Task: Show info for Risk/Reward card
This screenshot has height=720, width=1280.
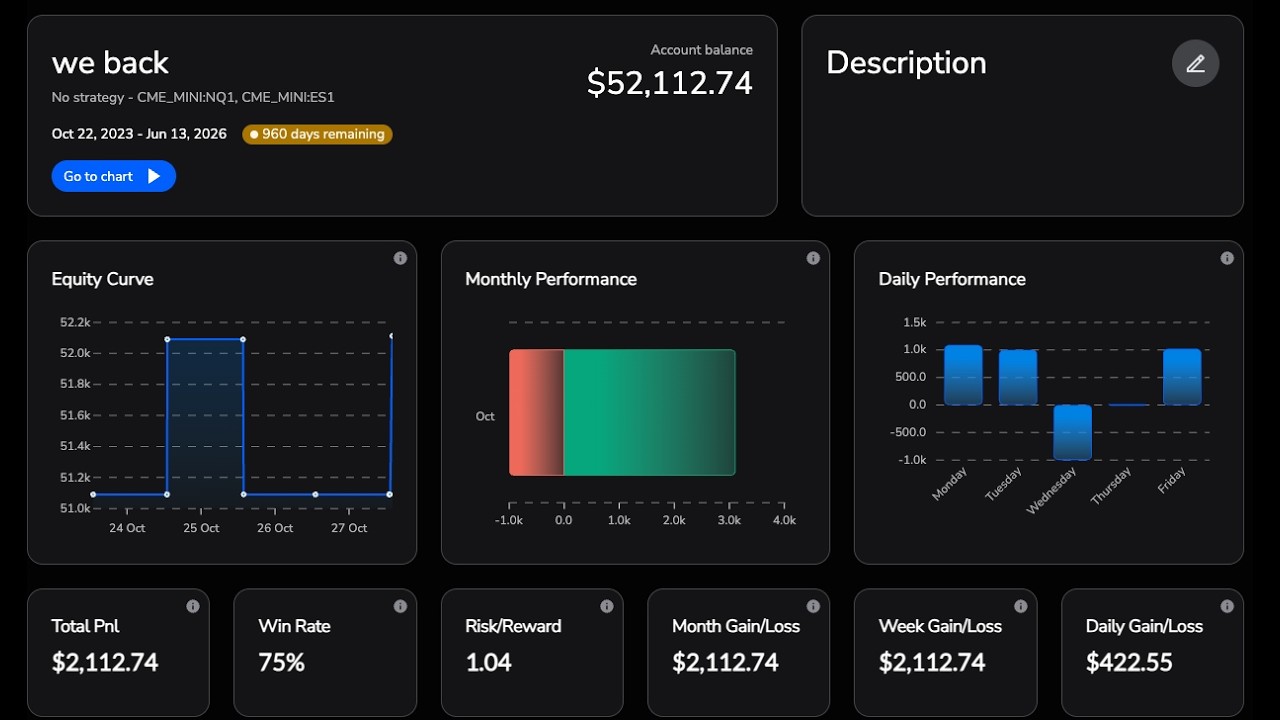Action: (606, 606)
